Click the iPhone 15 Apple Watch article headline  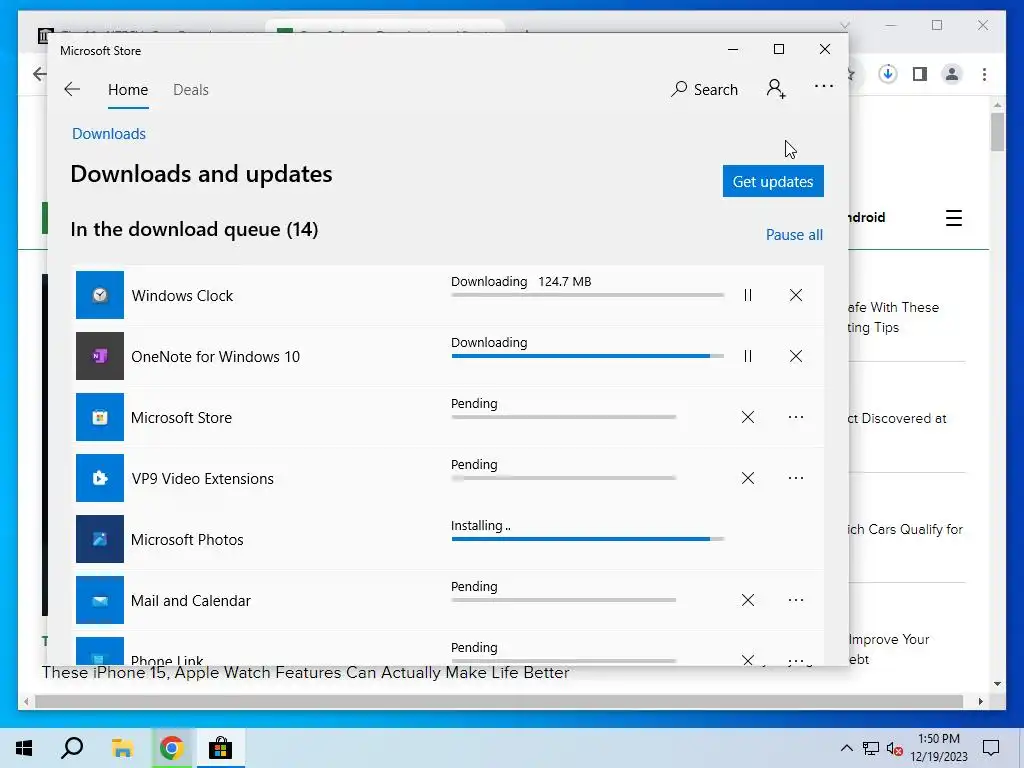(x=306, y=673)
